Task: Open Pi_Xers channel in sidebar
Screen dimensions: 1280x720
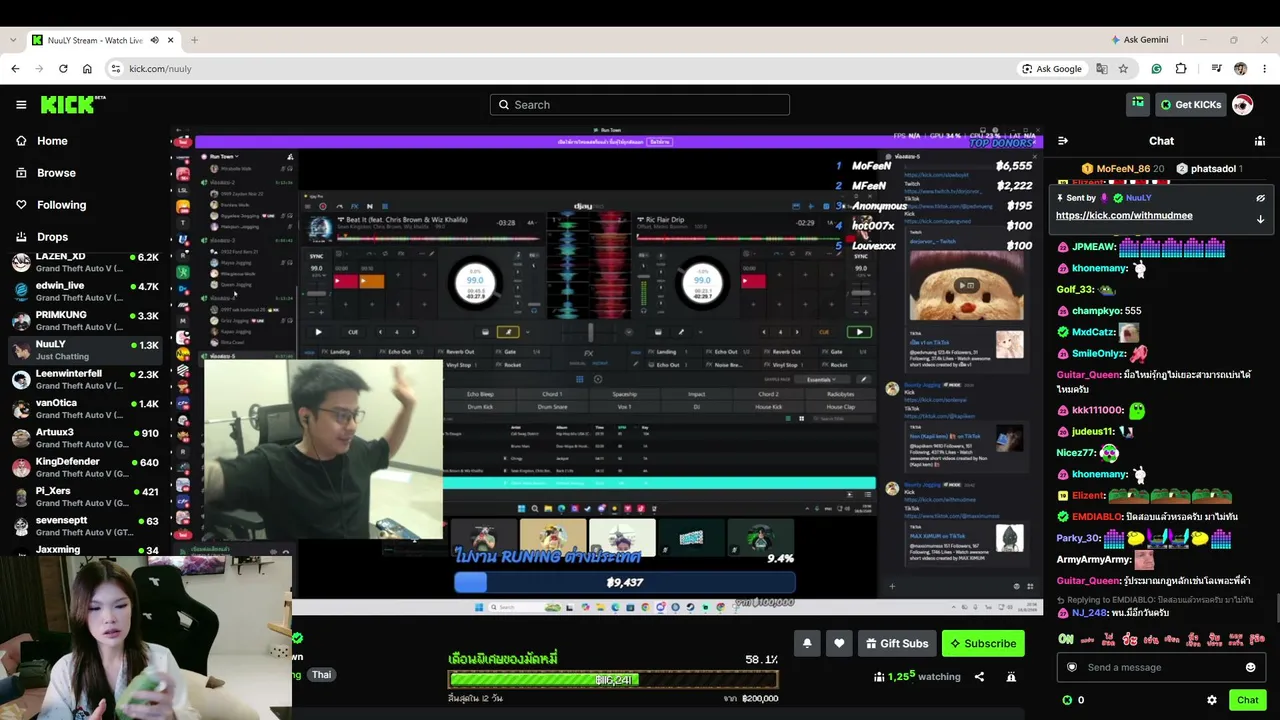Action: pyautogui.click(x=85, y=497)
